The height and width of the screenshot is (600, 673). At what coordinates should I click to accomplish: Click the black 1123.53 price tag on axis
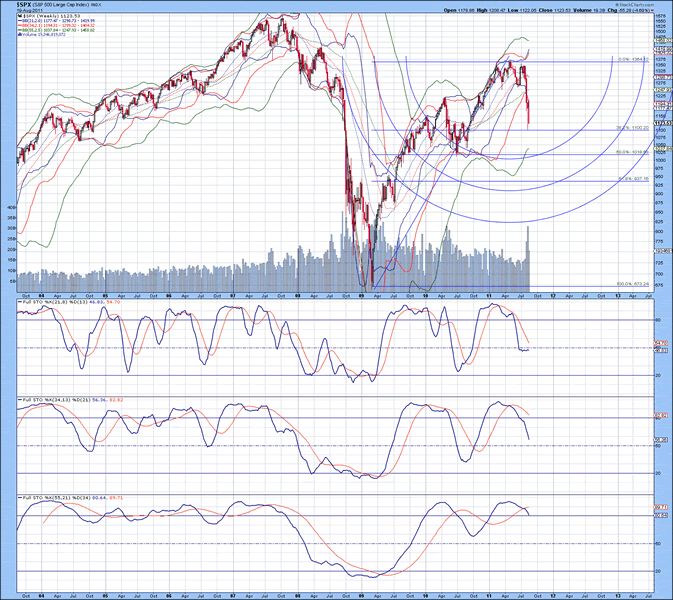click(x=663, y=123)
